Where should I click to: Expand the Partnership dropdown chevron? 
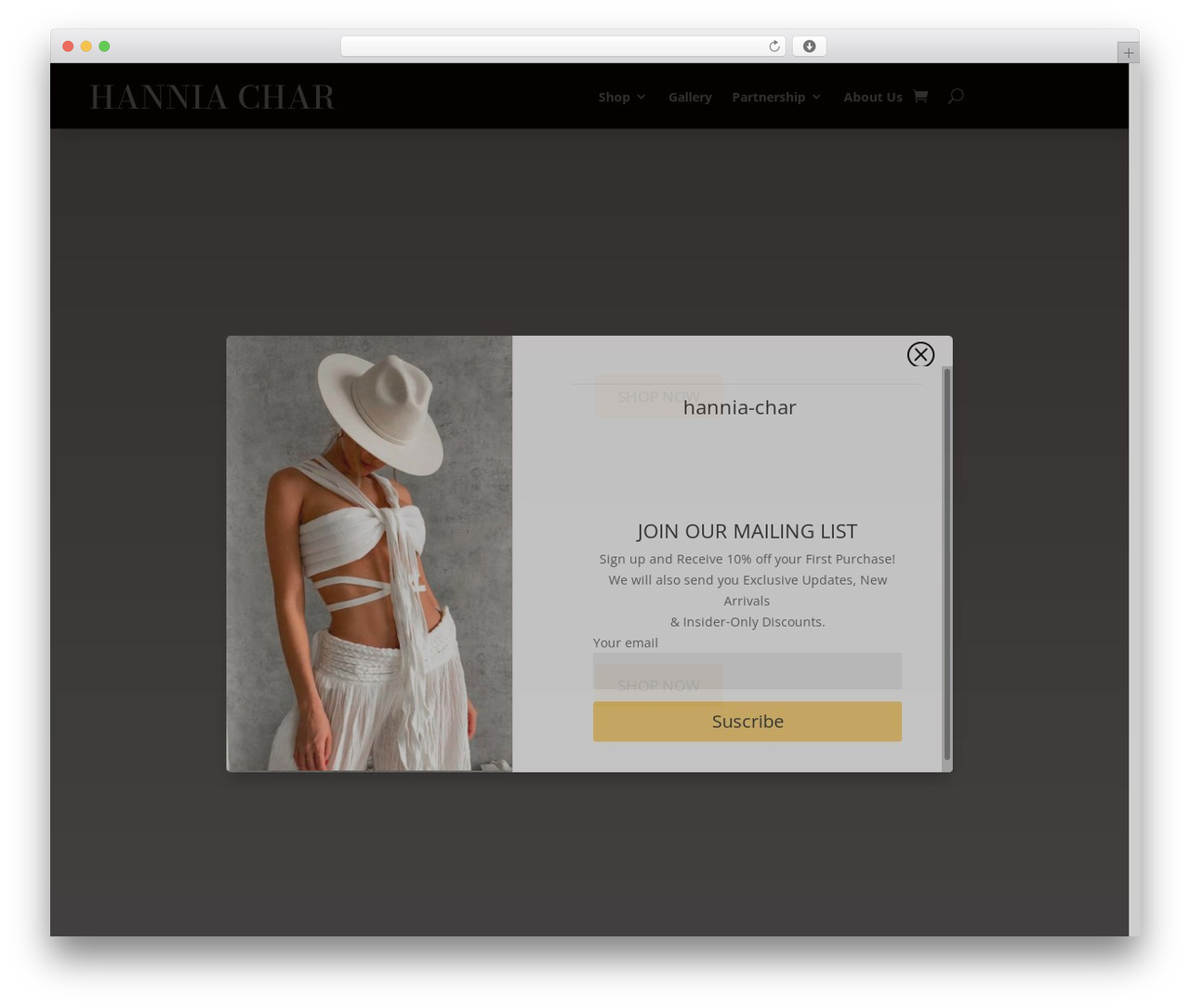(816, 97)
